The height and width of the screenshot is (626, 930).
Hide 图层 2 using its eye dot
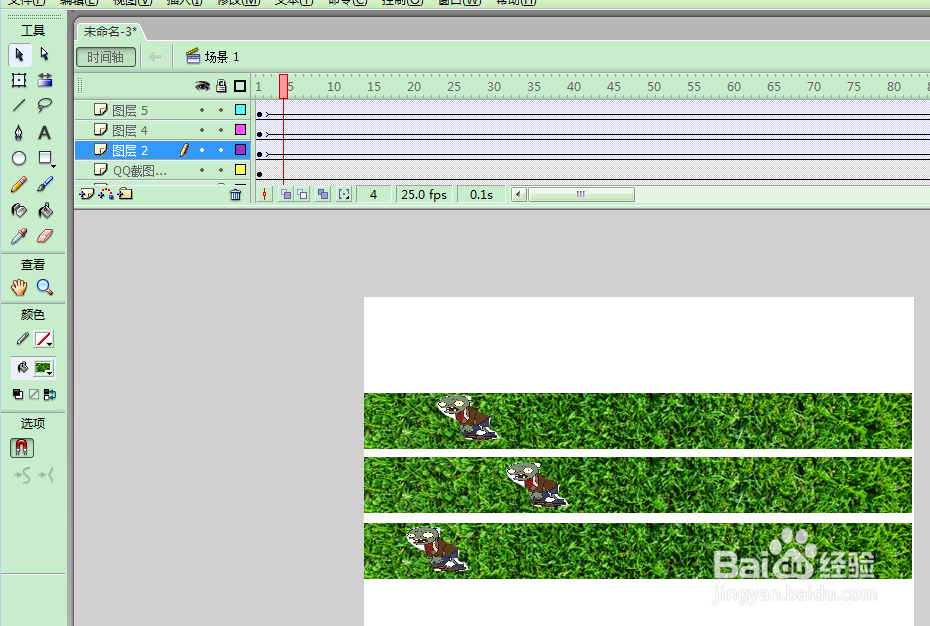[202, 150]
